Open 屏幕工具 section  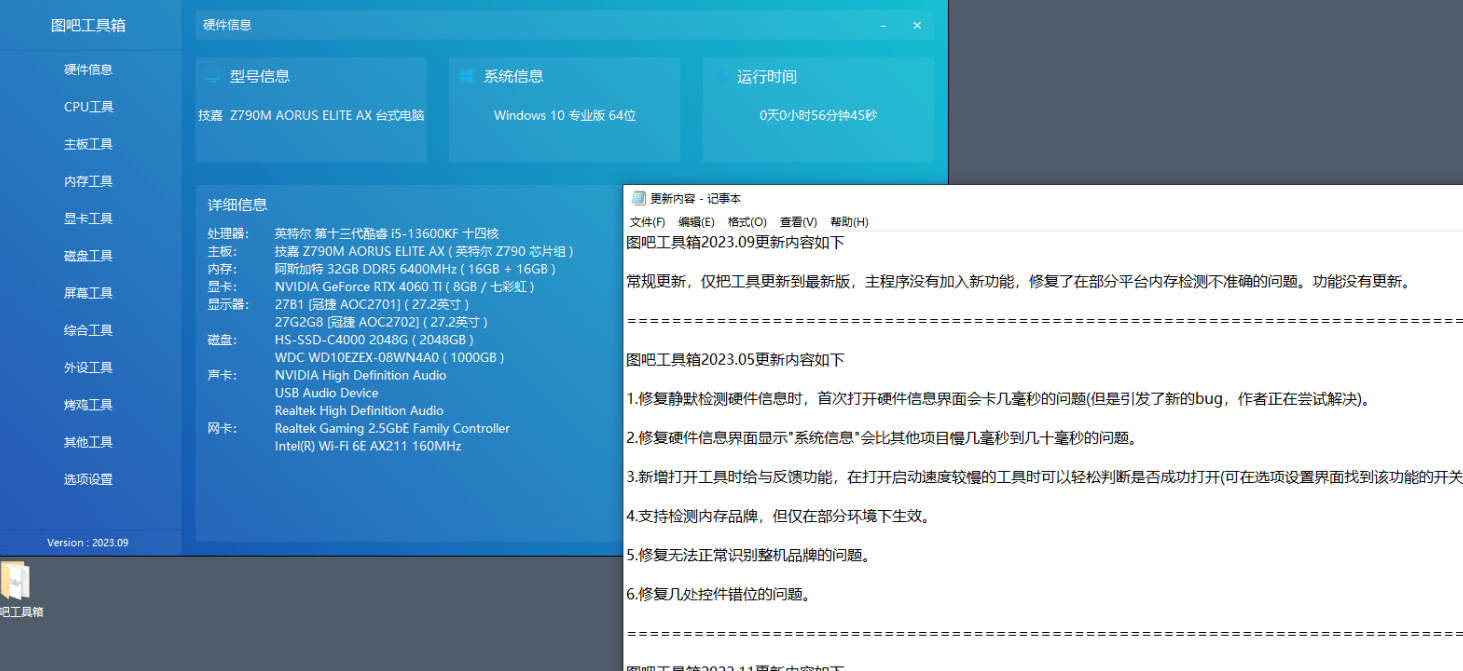[x=88, y=293]
